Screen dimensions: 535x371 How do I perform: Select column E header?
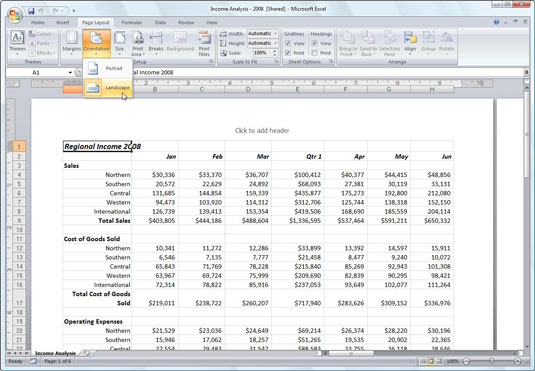pyautogui.click(x=298, y=89)
